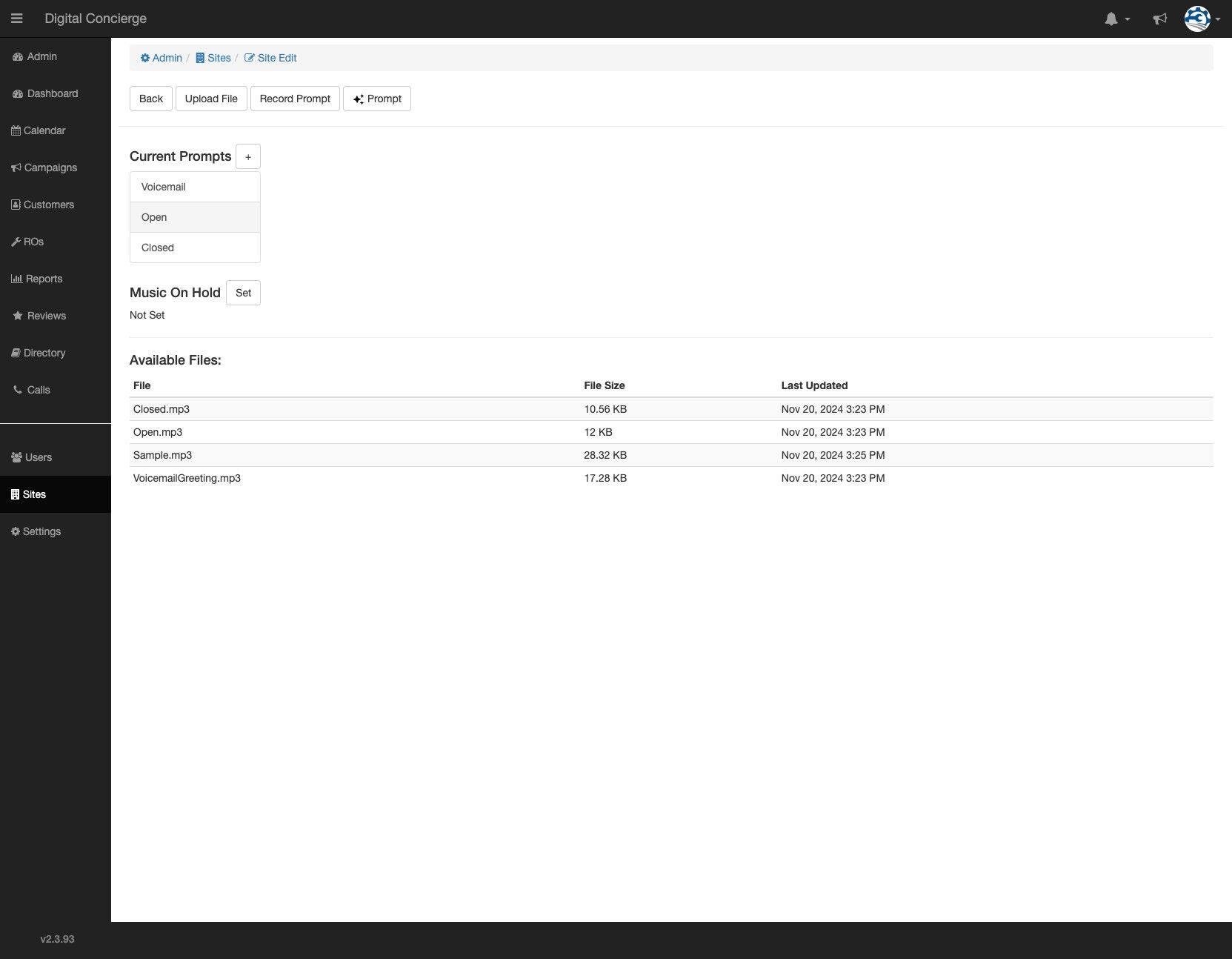Screen dimensions: 1232x959
Task: Select the VoicemailGreeting.mp3 file row
Action: pyautogui.click(x=671, y=478)
